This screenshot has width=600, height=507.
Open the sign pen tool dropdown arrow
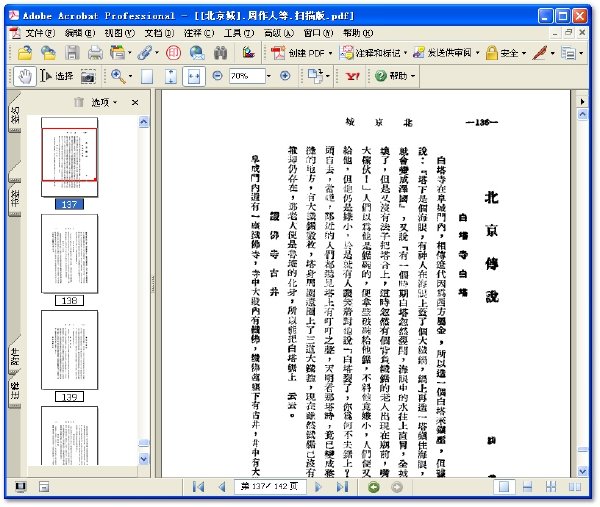[552, 53]
